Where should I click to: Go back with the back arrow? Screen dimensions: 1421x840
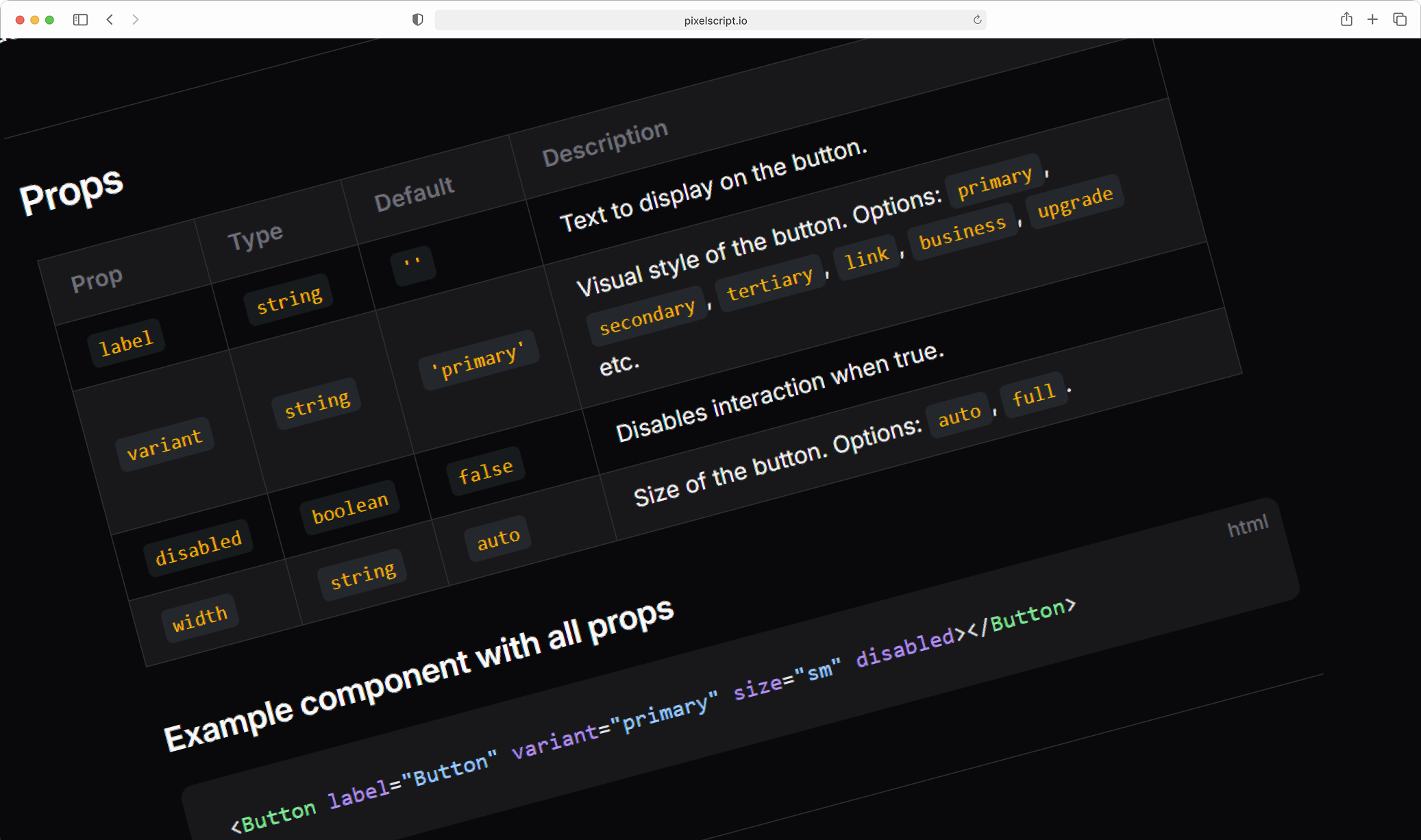(110, 20)
